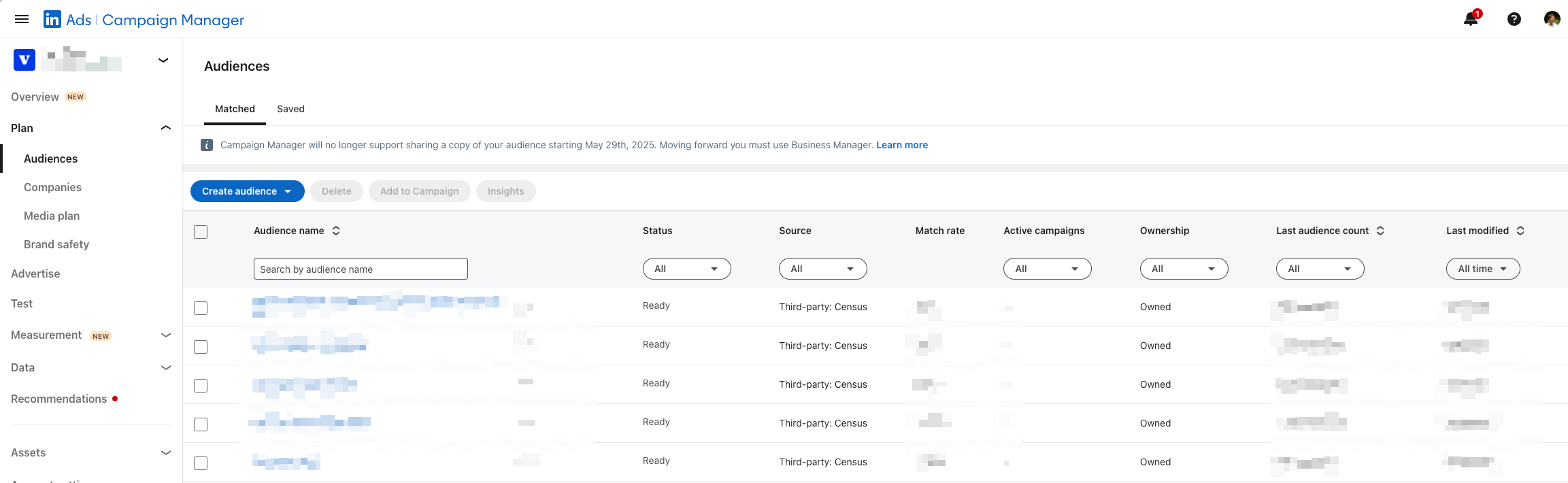Image resolution: width=1568 pixels, height=483 pixels.
Task: Collapse the Plan section chevron
Action: point(165,128)
